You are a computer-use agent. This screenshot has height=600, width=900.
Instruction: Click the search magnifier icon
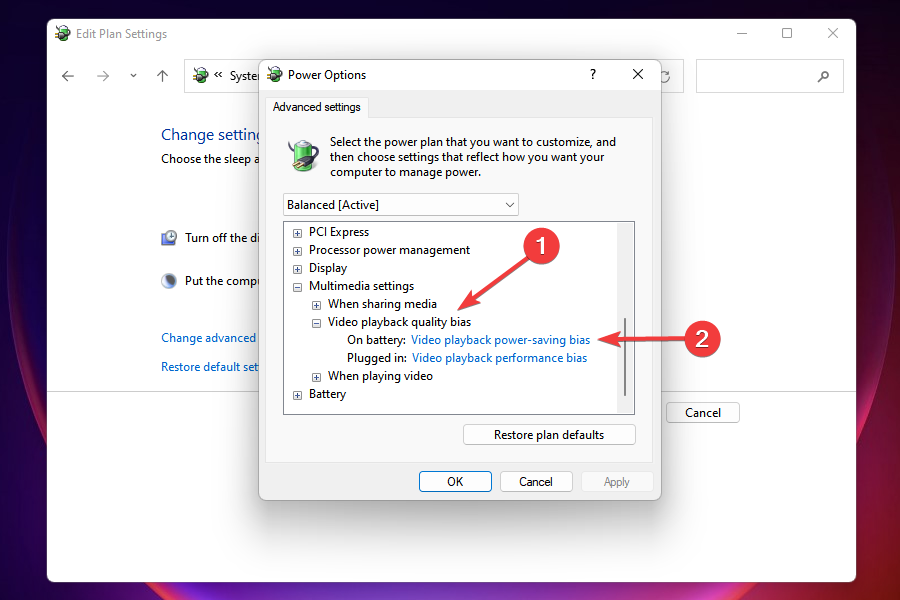[x=824, y=76]
